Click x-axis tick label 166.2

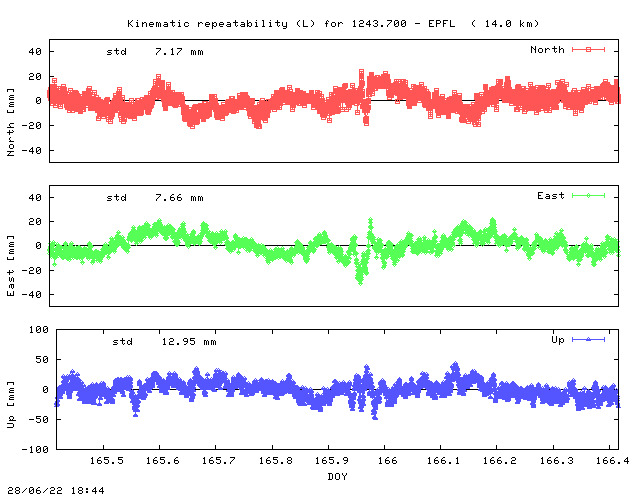click(x=500, y=460)
